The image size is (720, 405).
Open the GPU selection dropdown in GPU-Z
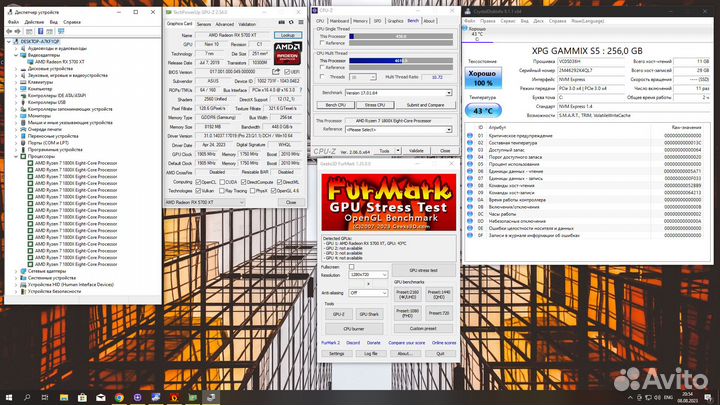(x=204, y=202)
